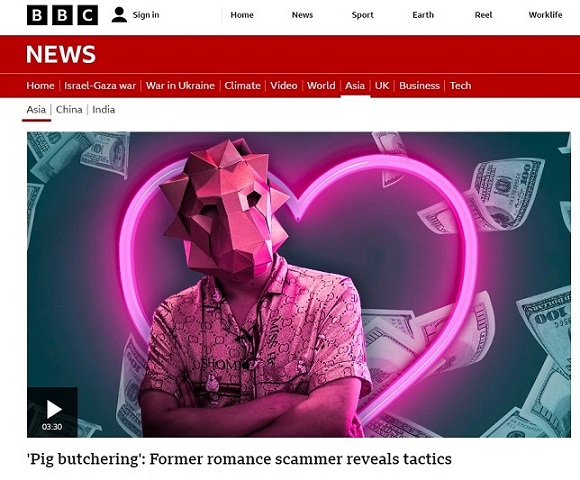Screen dimensions: 580x480
Task: Click the BBC logo
Action: click(62, 15)
